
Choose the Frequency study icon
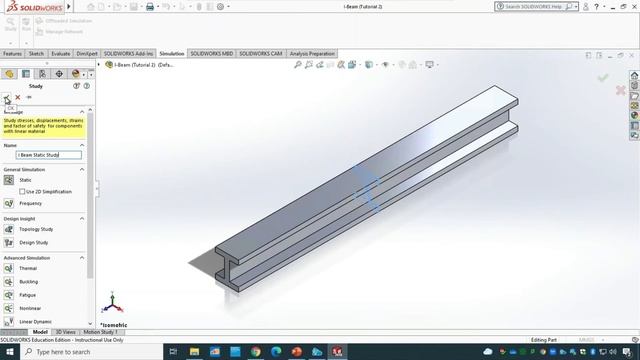pos(9,203)
